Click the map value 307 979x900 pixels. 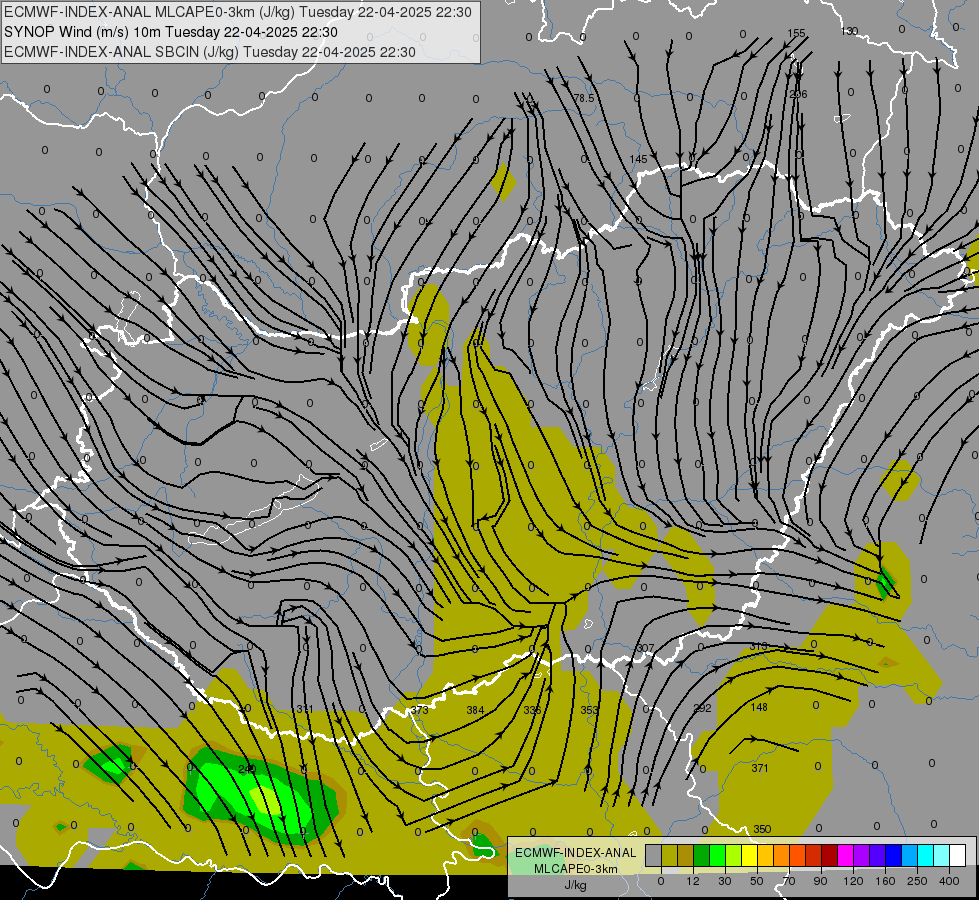pos(645,648)
